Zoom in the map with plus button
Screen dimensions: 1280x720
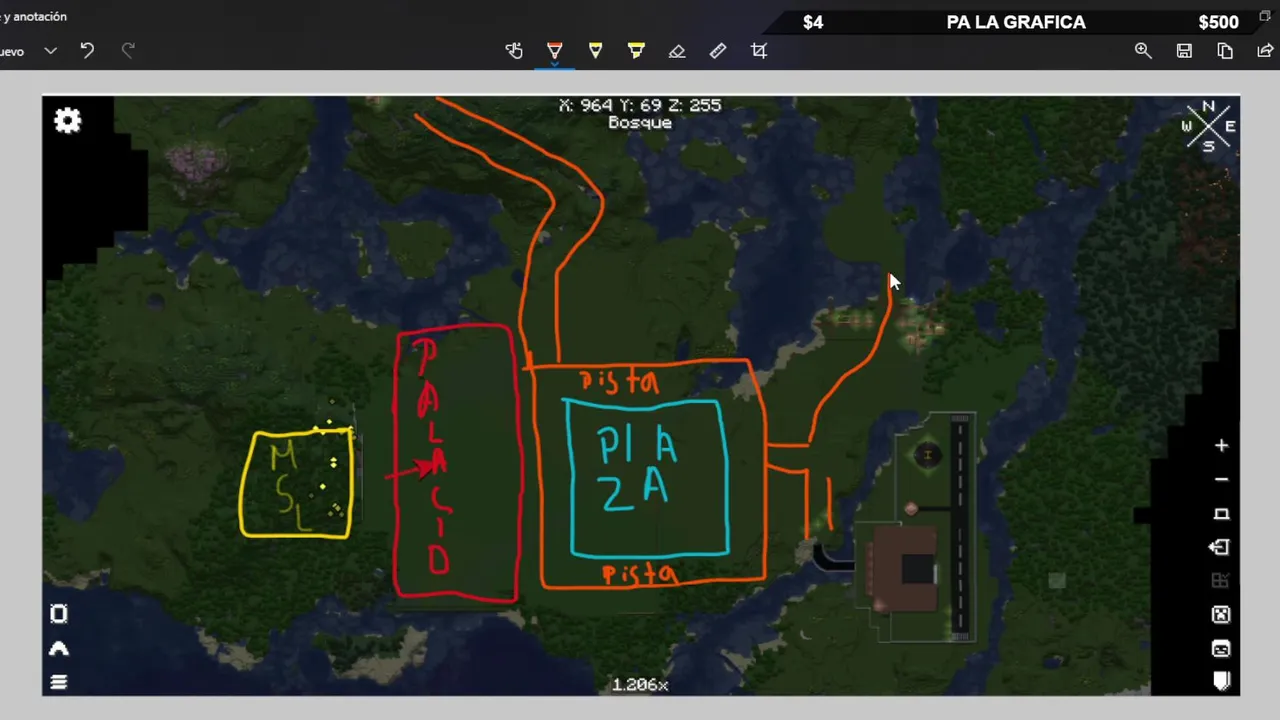coord(1221,446)
